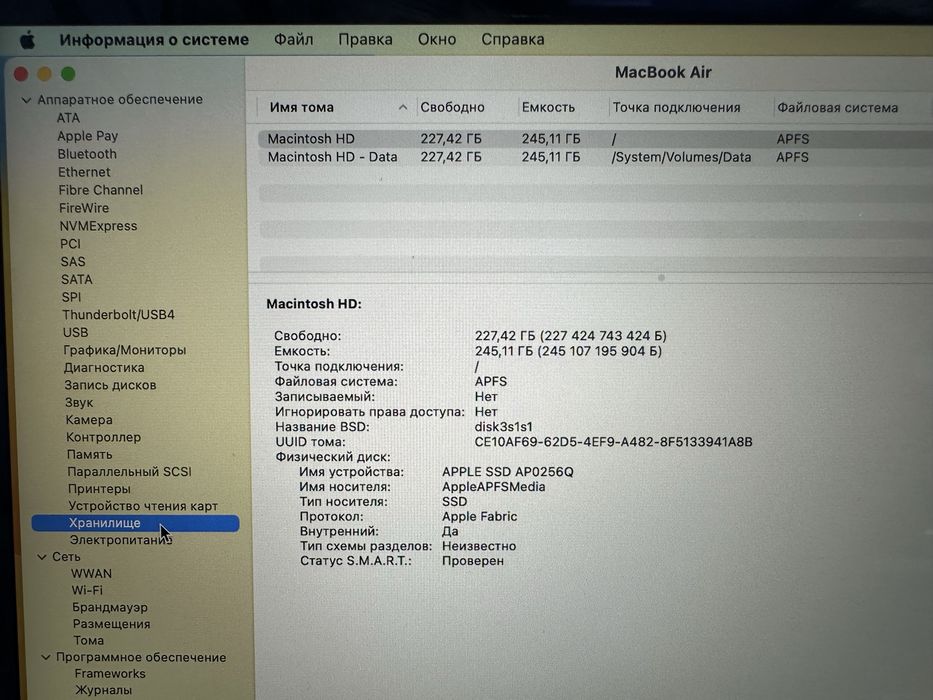Select Ethernet in the sidebar
933x700 pixels.
tap(84, 172)
